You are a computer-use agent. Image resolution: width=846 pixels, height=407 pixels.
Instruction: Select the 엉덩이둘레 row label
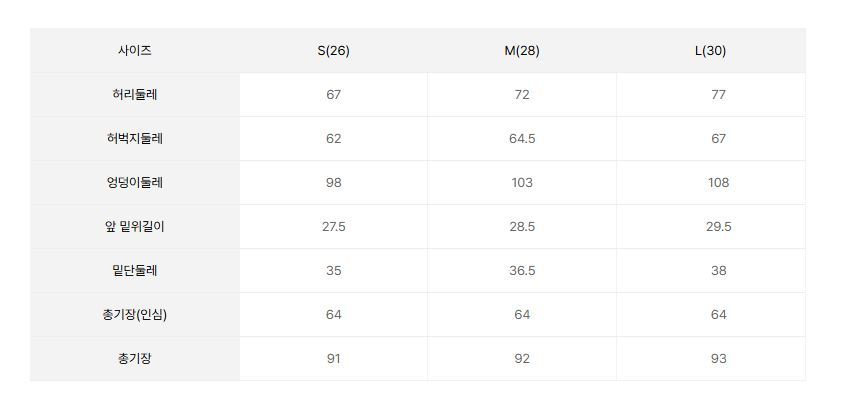point(134,183)
